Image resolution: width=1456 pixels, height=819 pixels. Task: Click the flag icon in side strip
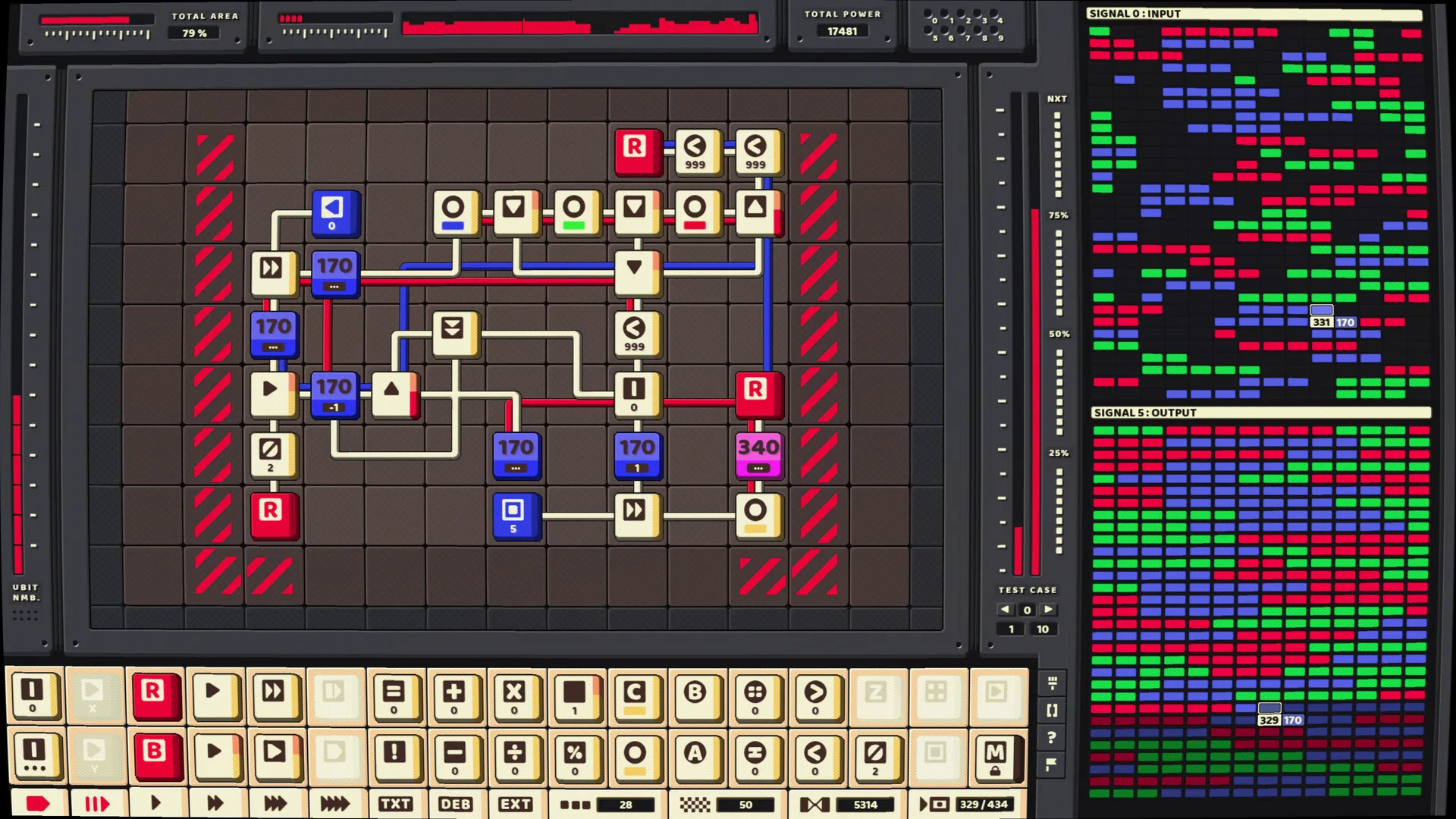1052,764
